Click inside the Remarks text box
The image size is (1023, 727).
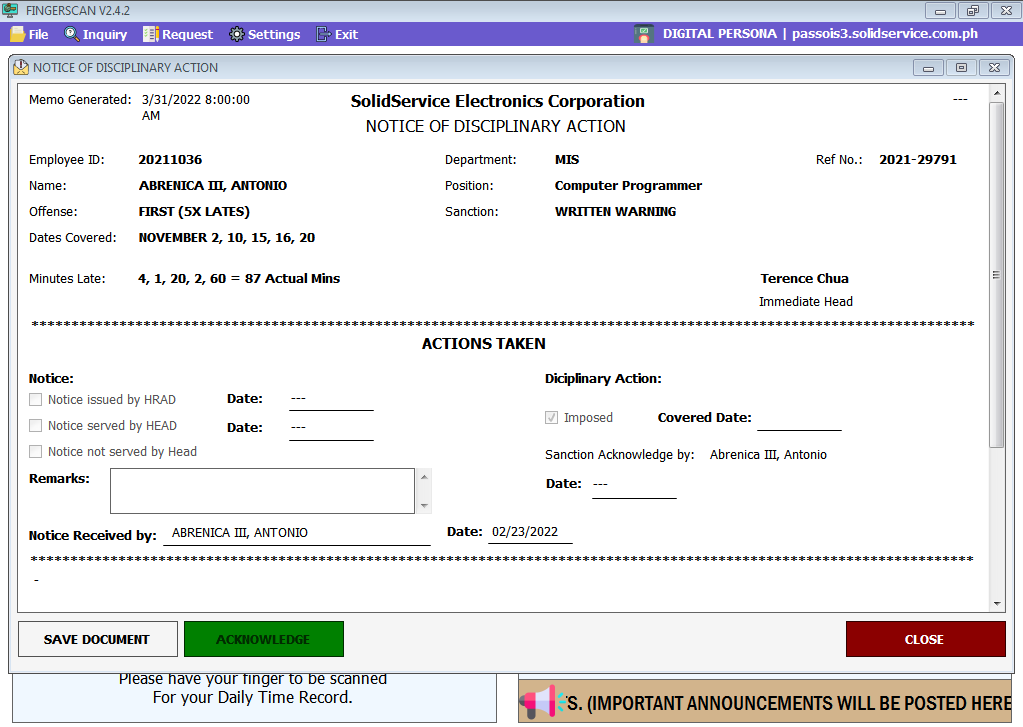click(x=262, y=491)
